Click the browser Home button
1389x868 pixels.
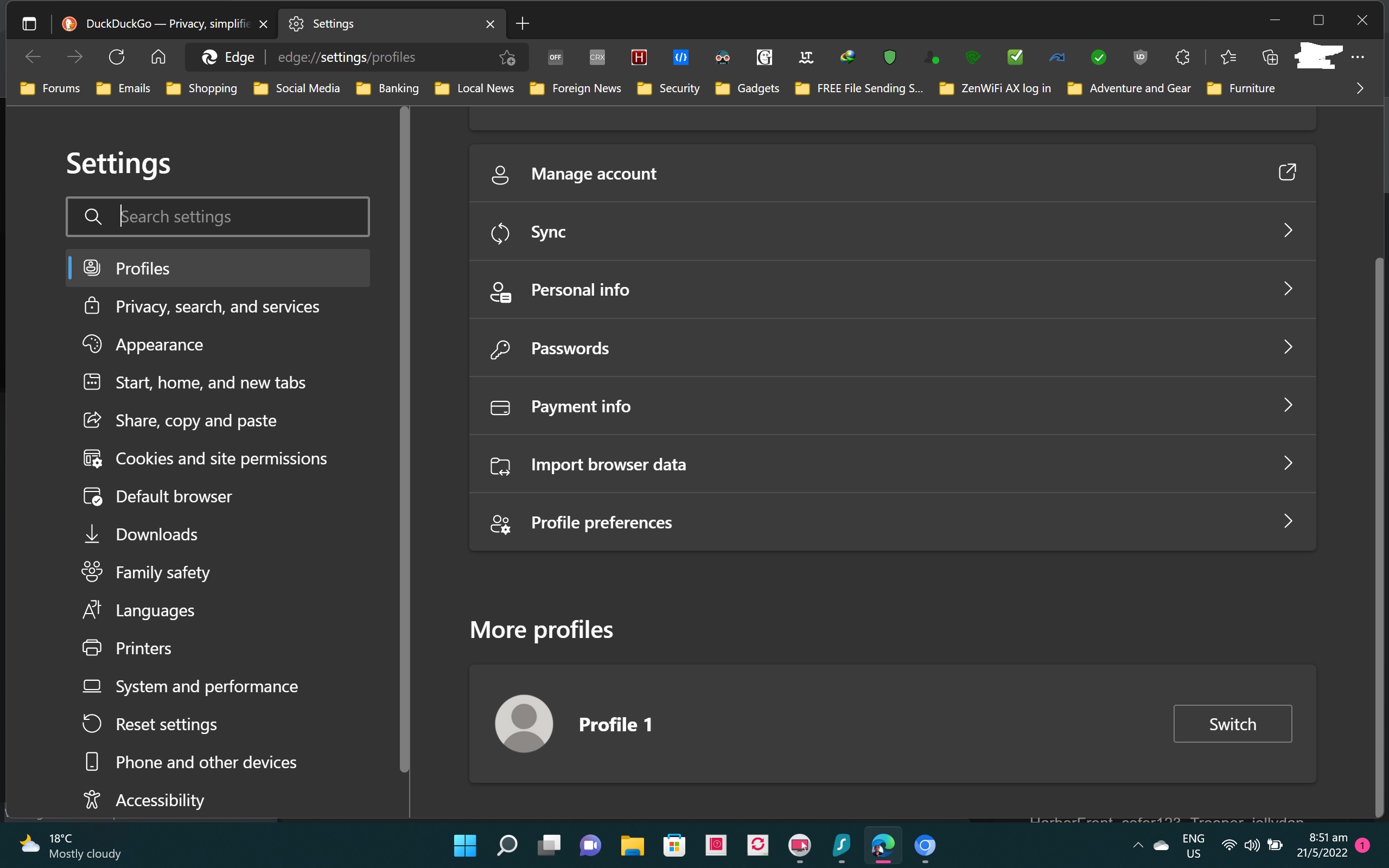[x=158, y=57]
